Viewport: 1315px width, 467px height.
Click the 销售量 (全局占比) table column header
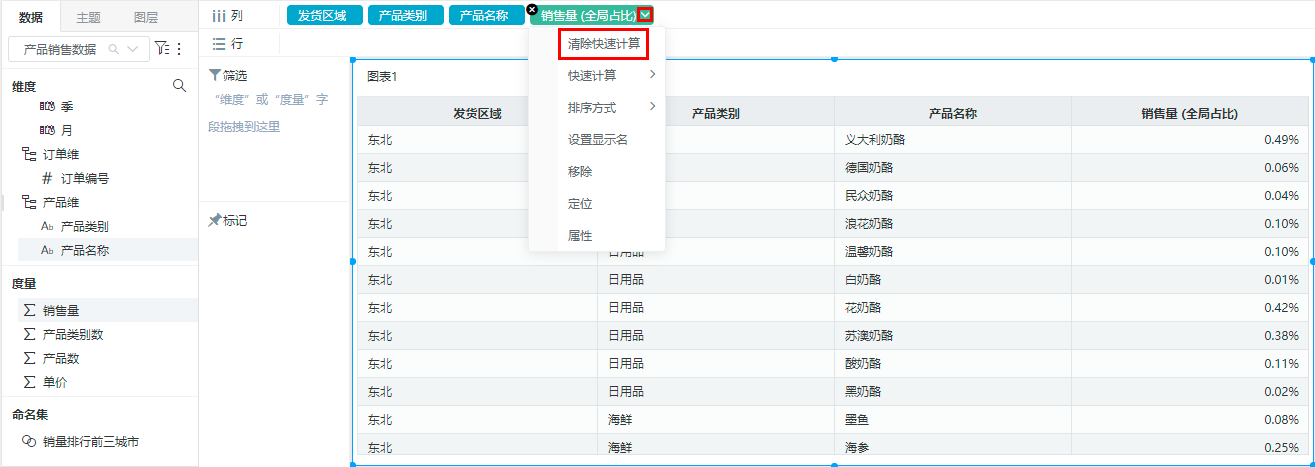pos(1190,112)
